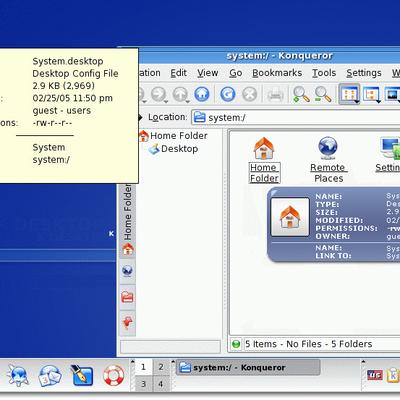Image resolution: width=400 pixels, height=400 pixels.
Task: Open Home Folder icon in main pane
Action: point(264,160)
